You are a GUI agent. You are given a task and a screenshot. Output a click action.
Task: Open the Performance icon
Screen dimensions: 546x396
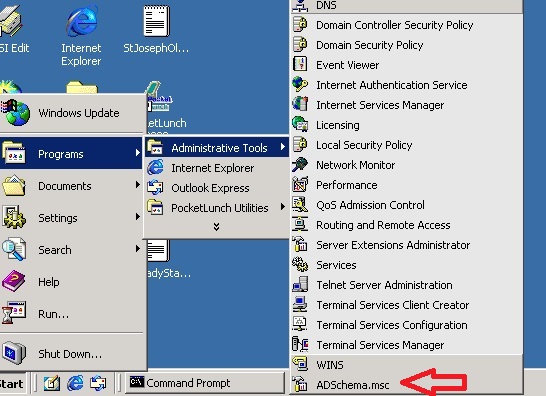click(x=300, y=185)
